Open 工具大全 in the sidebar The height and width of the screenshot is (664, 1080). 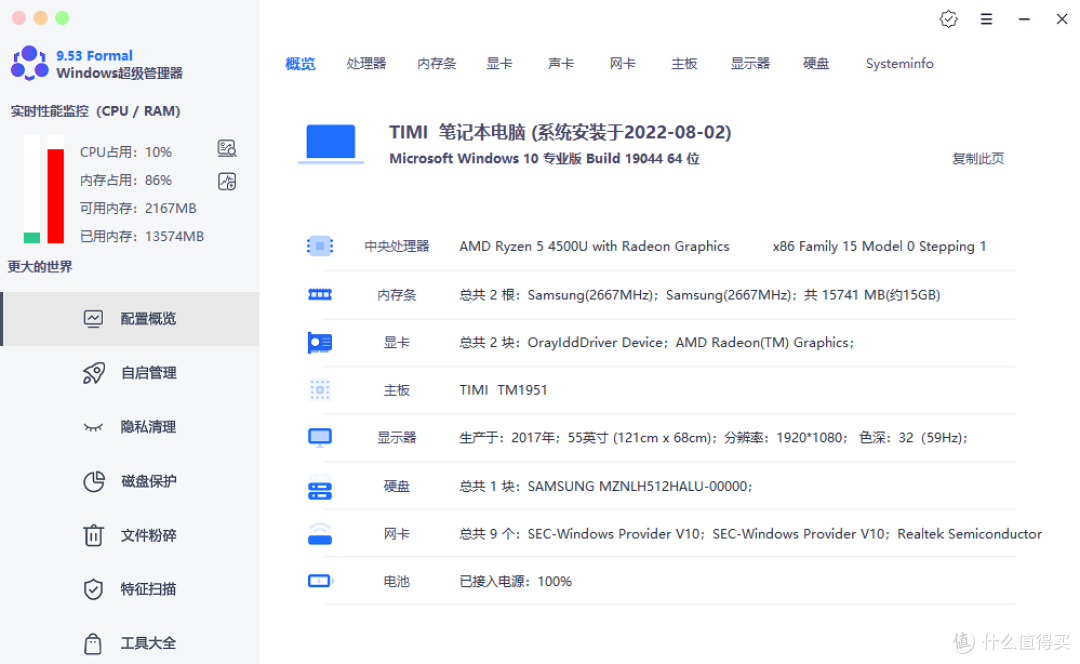click(131, 643)
